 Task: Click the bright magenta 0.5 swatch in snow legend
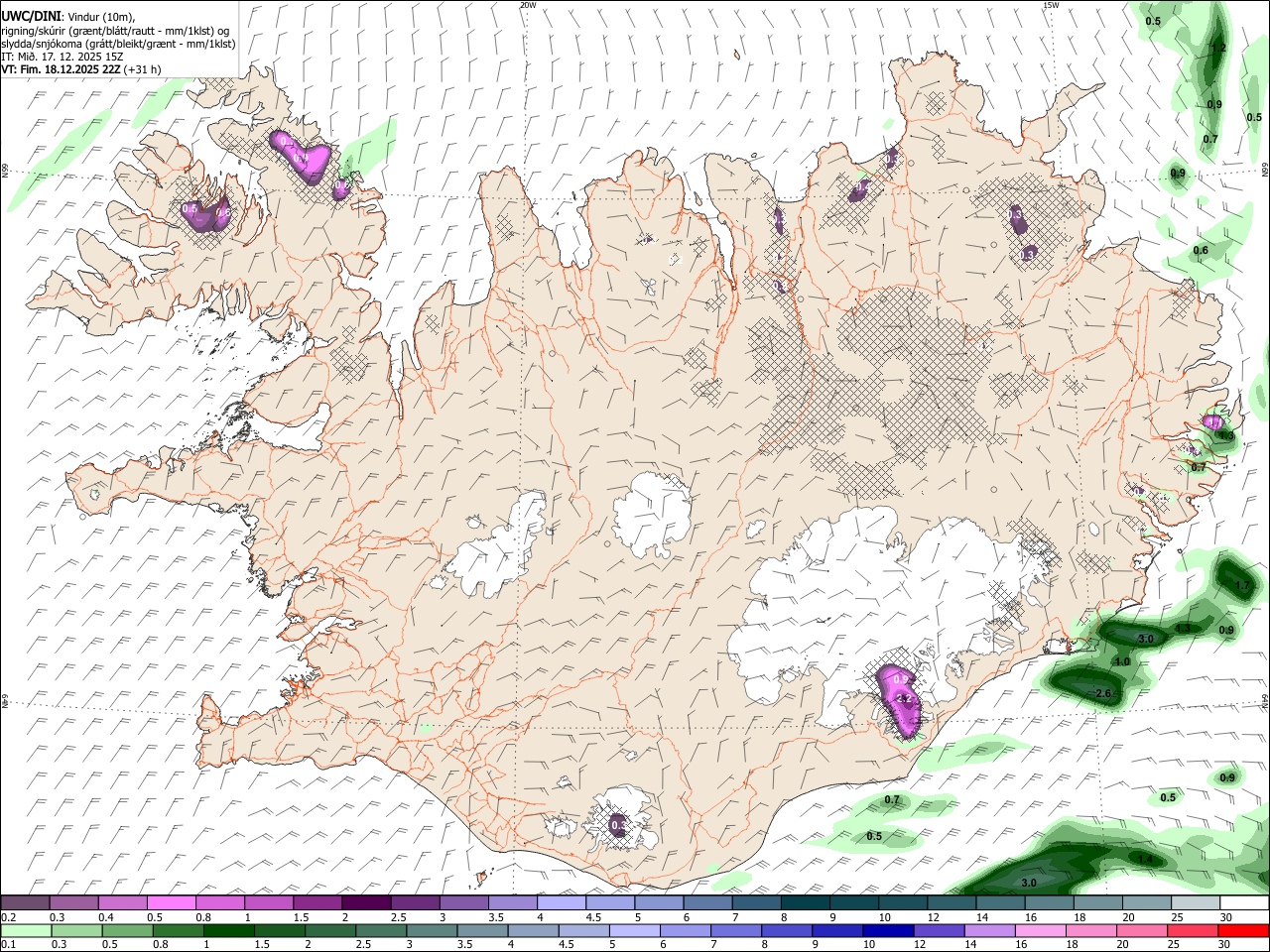172,902
